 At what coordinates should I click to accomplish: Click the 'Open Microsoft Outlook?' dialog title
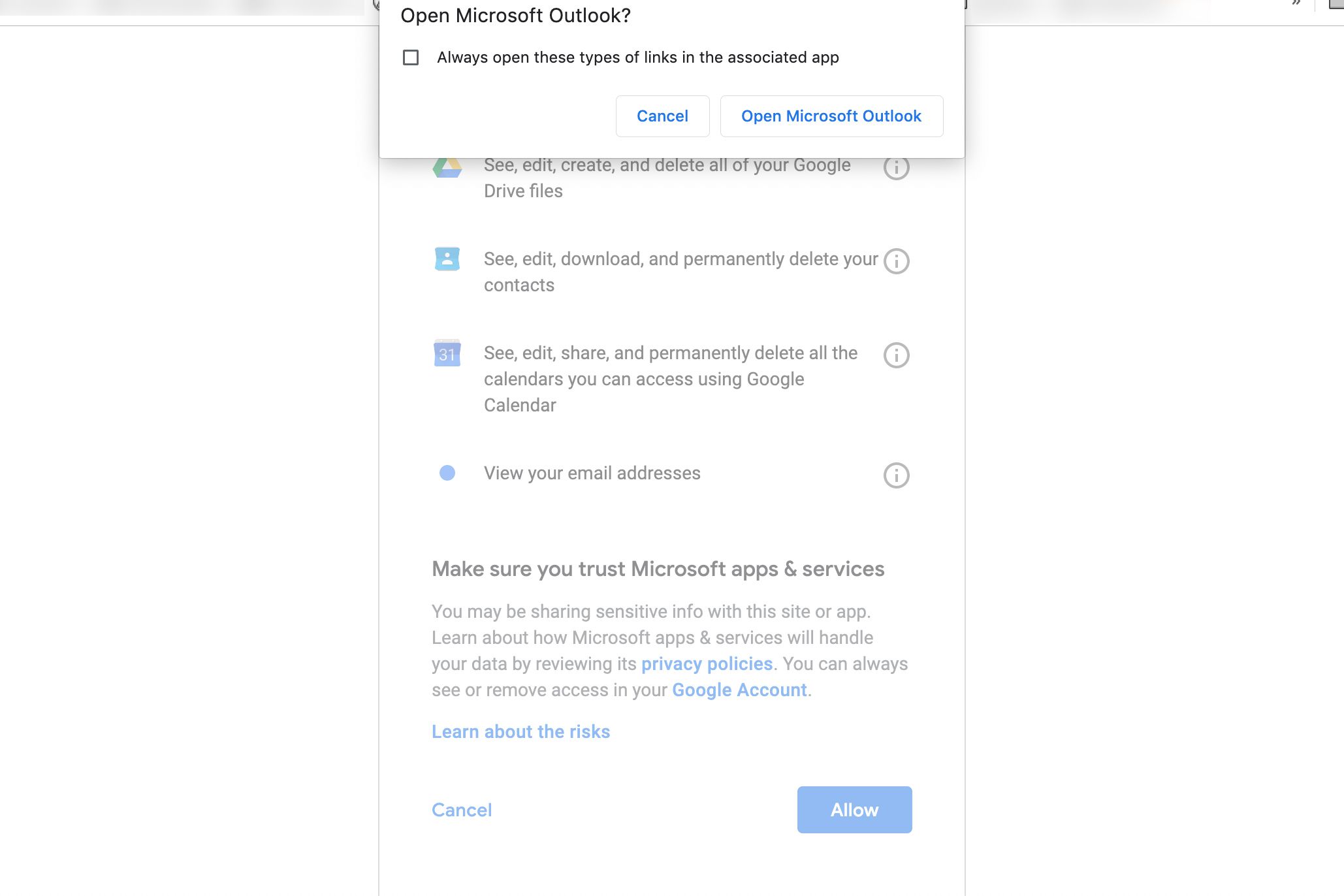click(x=515, y=16)
